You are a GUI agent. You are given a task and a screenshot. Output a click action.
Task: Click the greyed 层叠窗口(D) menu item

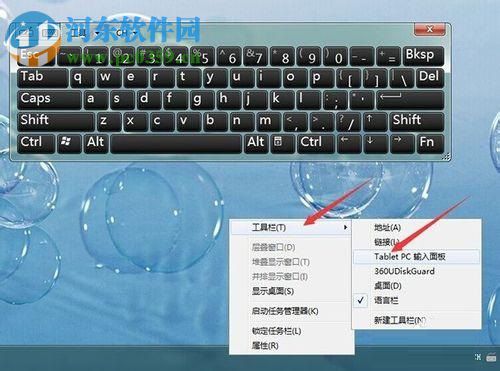point(292,247)
